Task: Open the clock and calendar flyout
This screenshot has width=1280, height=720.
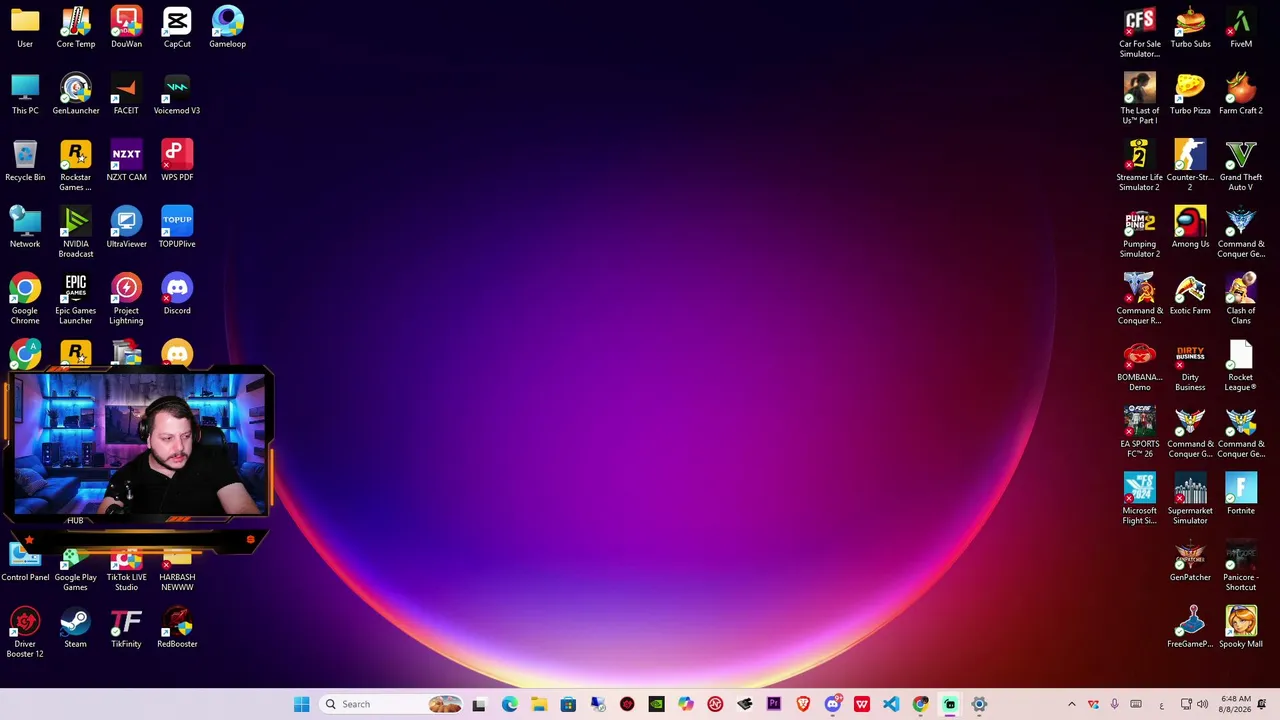Action: pos(1236,704)
